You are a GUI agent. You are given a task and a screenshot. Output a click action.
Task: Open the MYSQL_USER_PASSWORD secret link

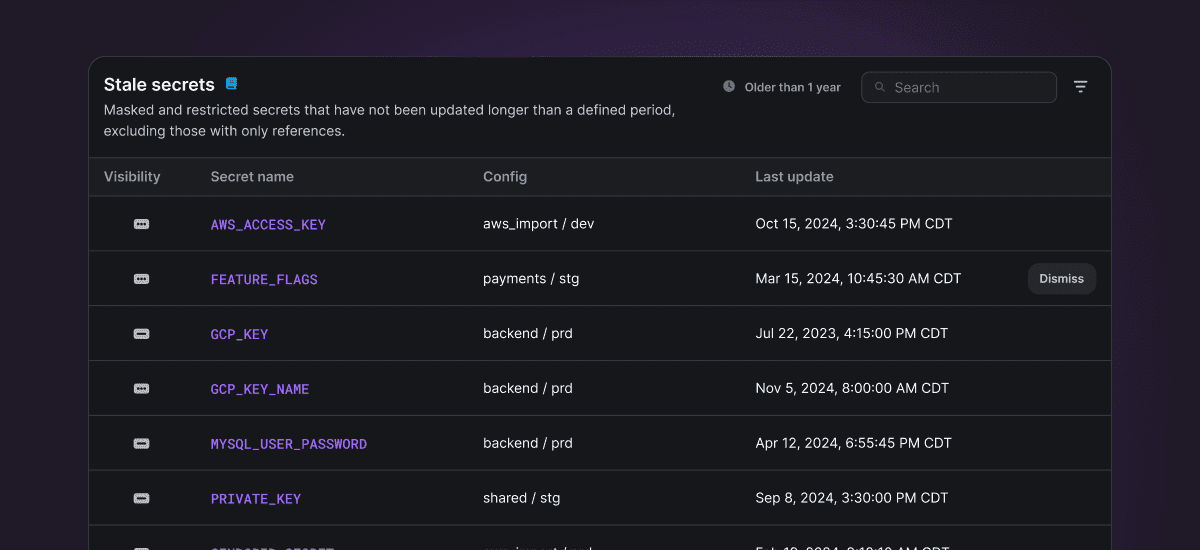click(289, 444)
